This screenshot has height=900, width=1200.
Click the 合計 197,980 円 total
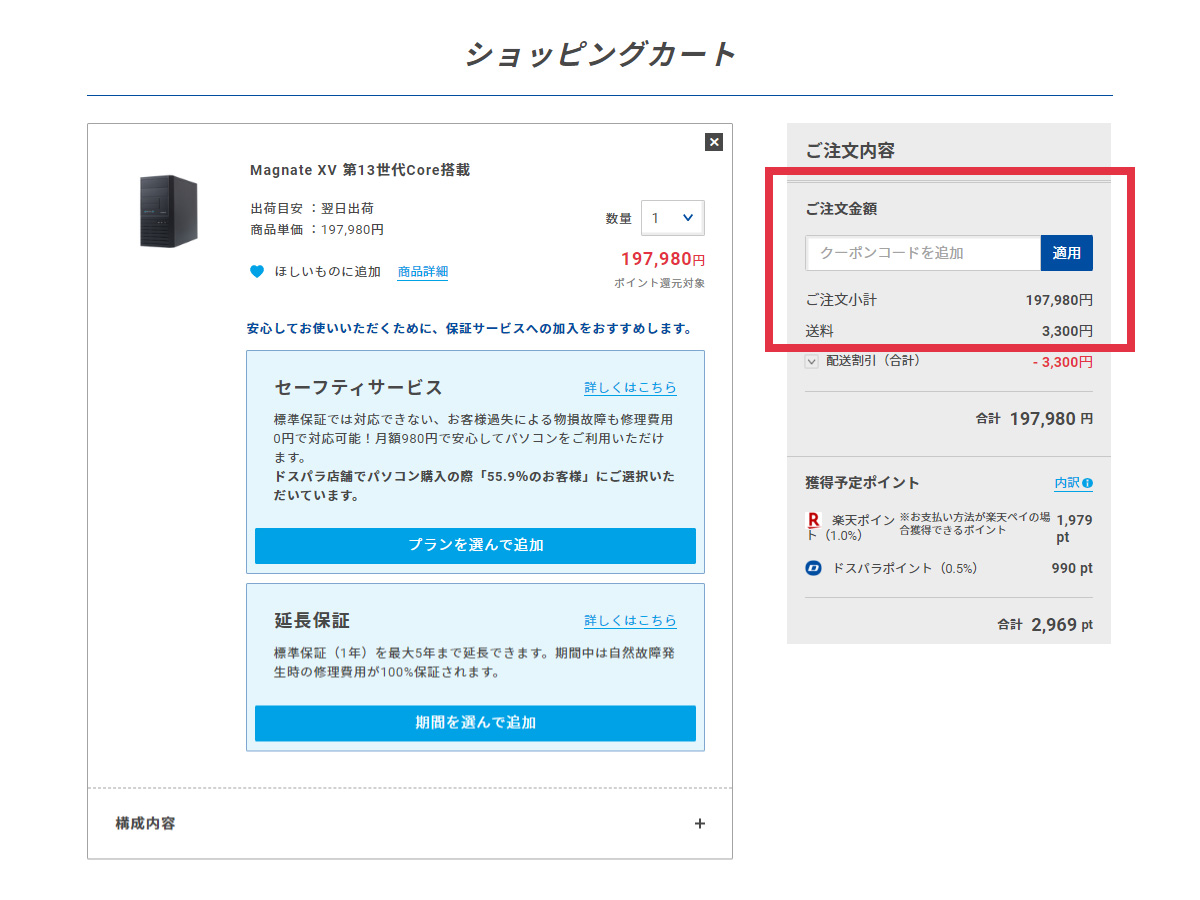[x=1034, y=419]
